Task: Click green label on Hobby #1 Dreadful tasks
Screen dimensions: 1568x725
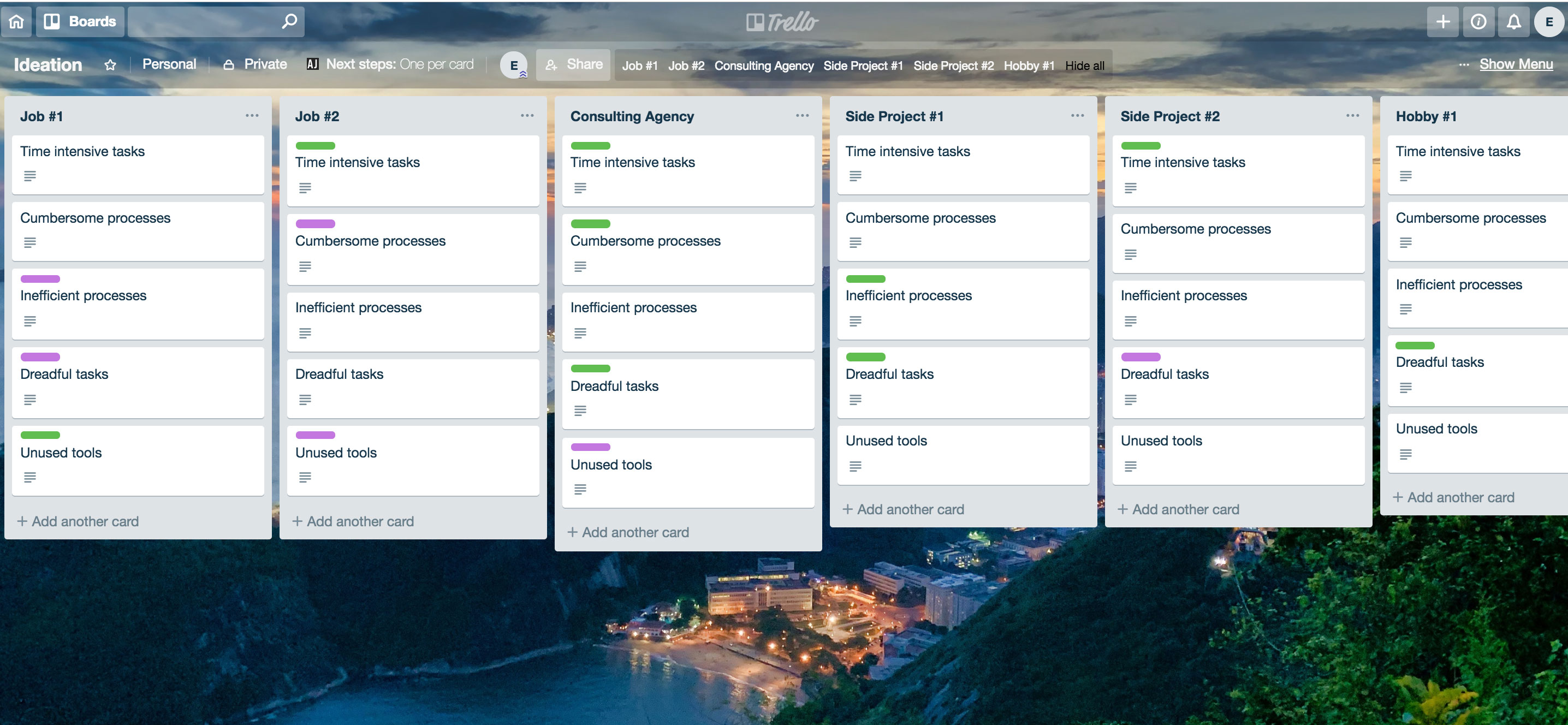Action: 1415,345
